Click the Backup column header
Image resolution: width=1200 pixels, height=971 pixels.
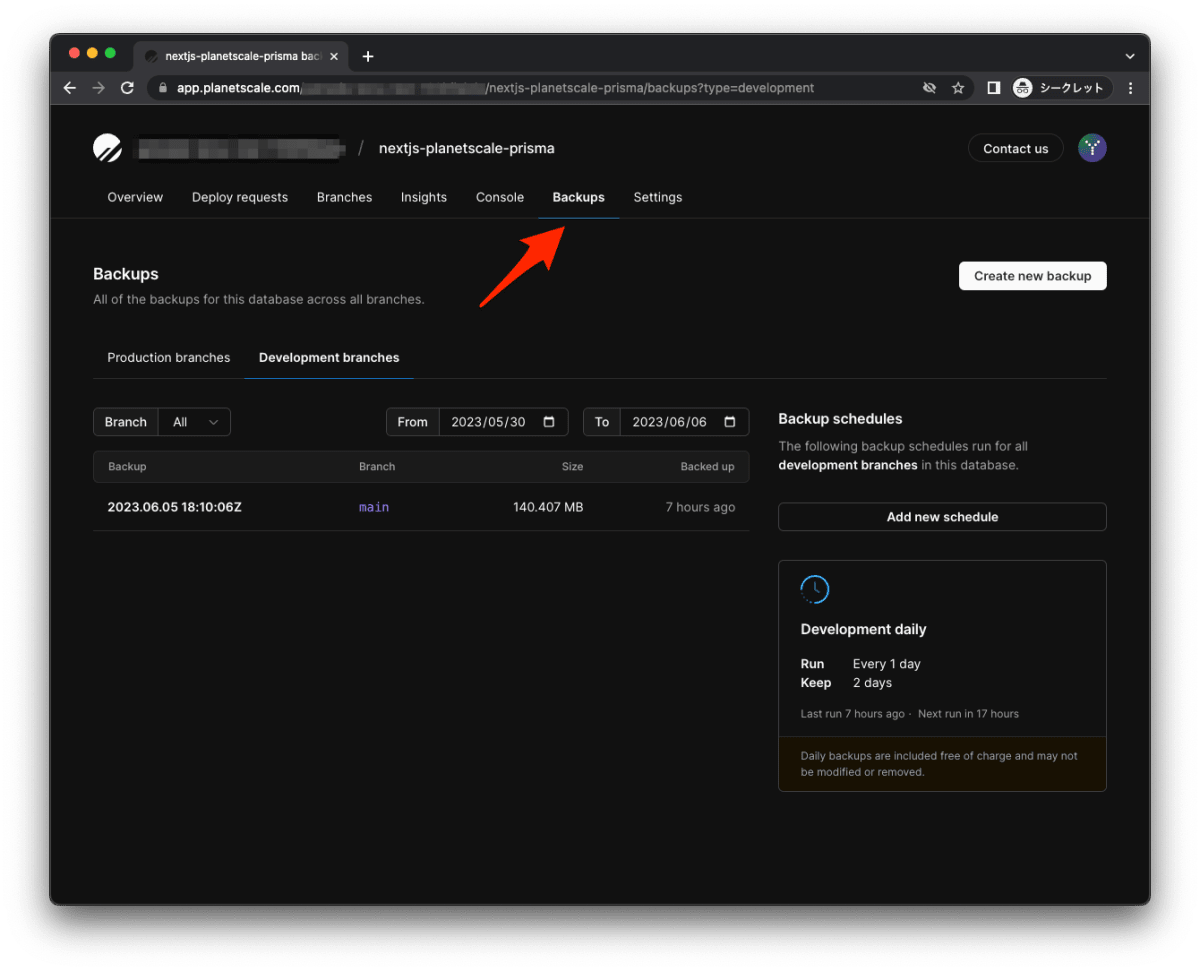(x=127, y=467)
